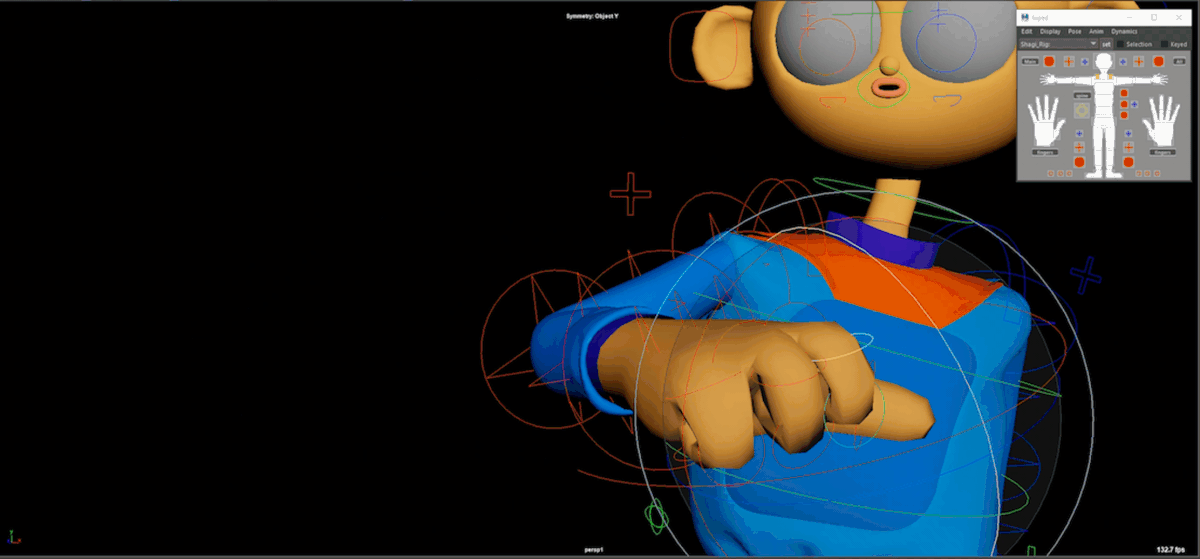Select the red foot control on the left leg

[1079, 162]
